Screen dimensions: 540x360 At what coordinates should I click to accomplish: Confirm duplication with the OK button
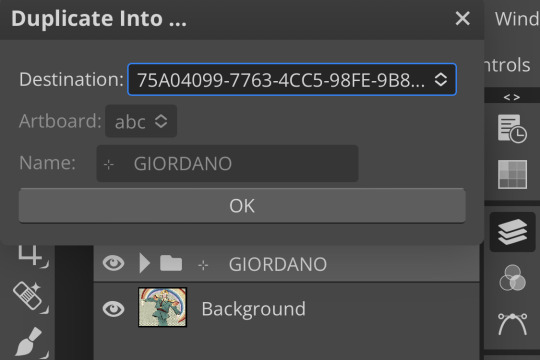(242, 206)
